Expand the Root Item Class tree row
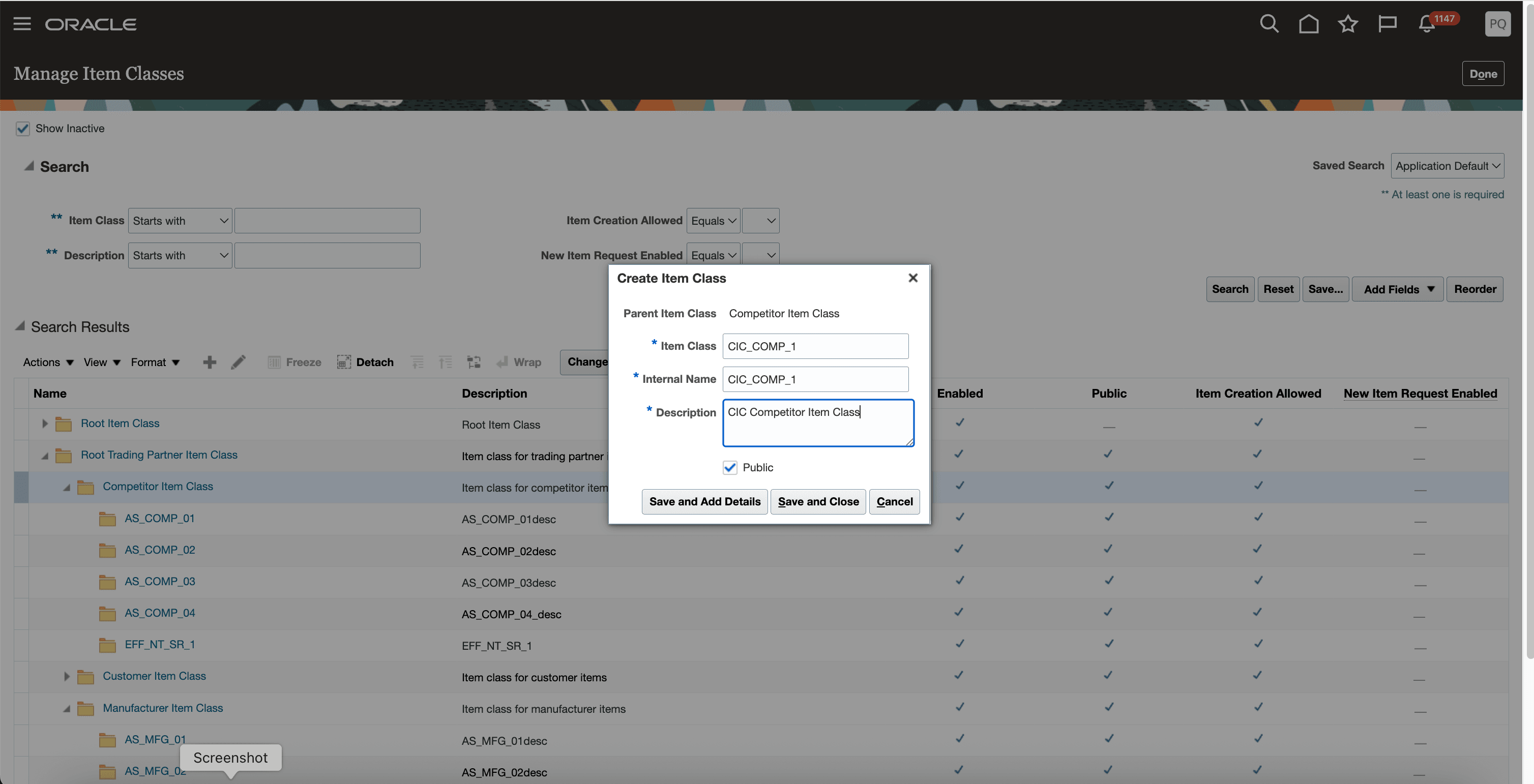Screen dimensions: 1534x784 coord(45,424)
